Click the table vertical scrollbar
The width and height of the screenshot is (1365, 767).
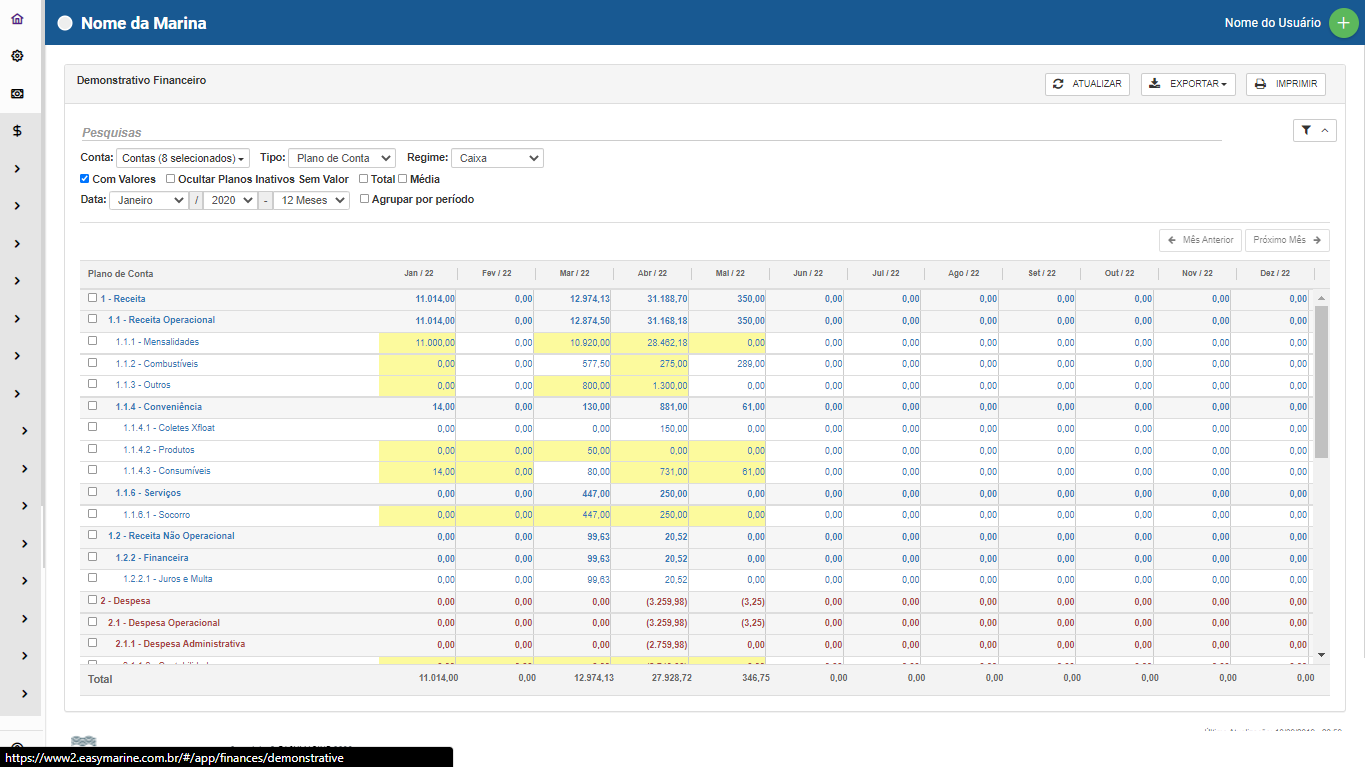pos(1321,380)
